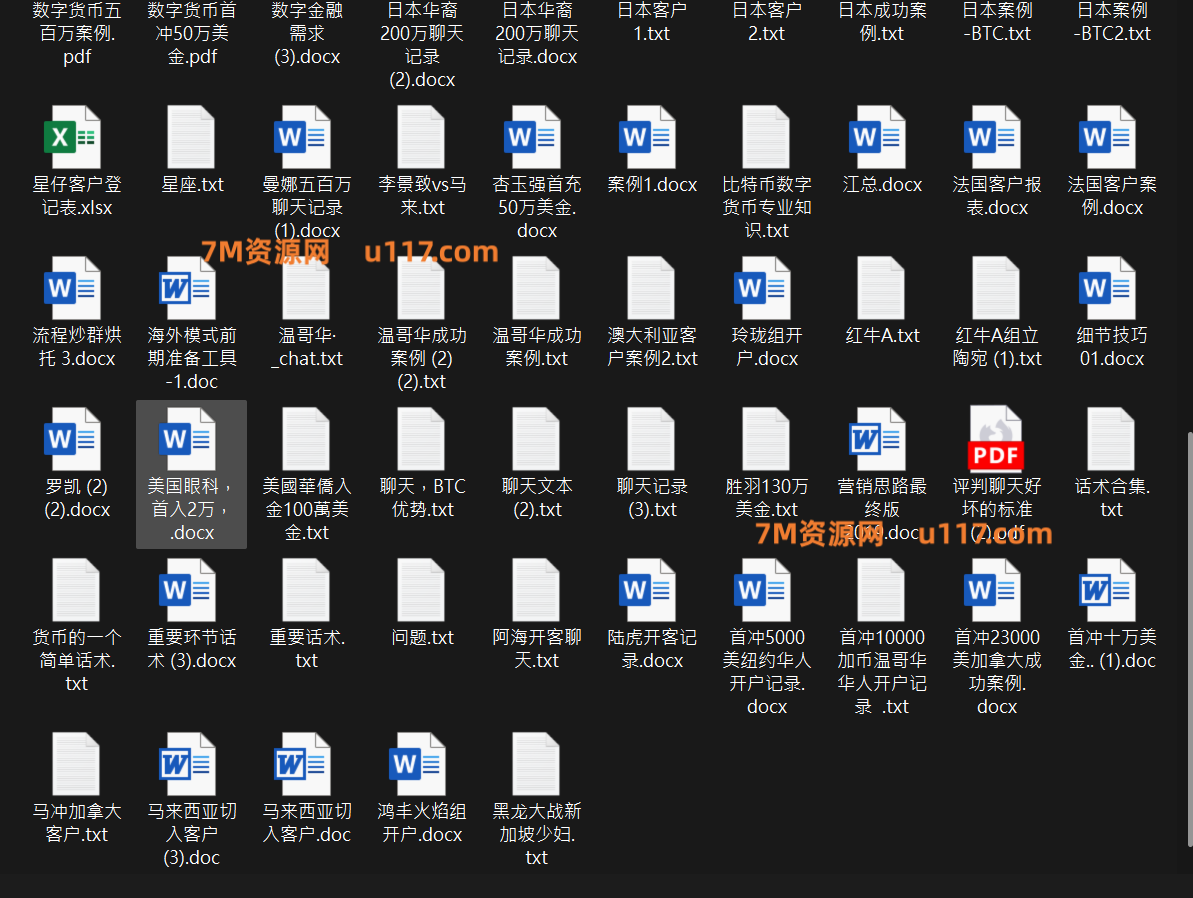Open the 问题.txt text file
Viewport: 1193px width, 898px height.
pyautogui.click(x=421, y=591)
